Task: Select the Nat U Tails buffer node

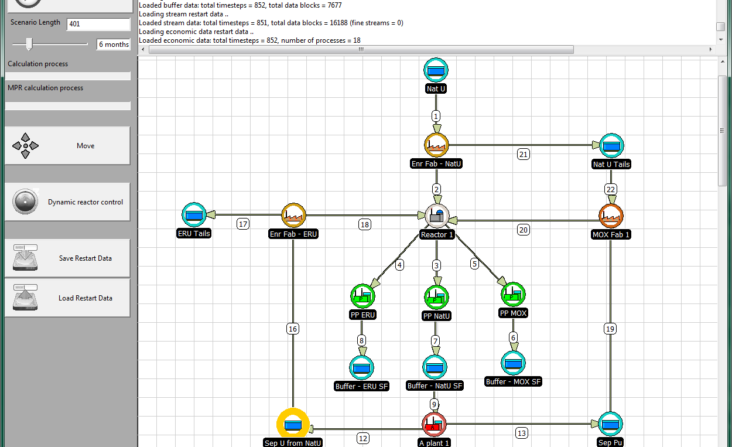Action: point(611,146)
